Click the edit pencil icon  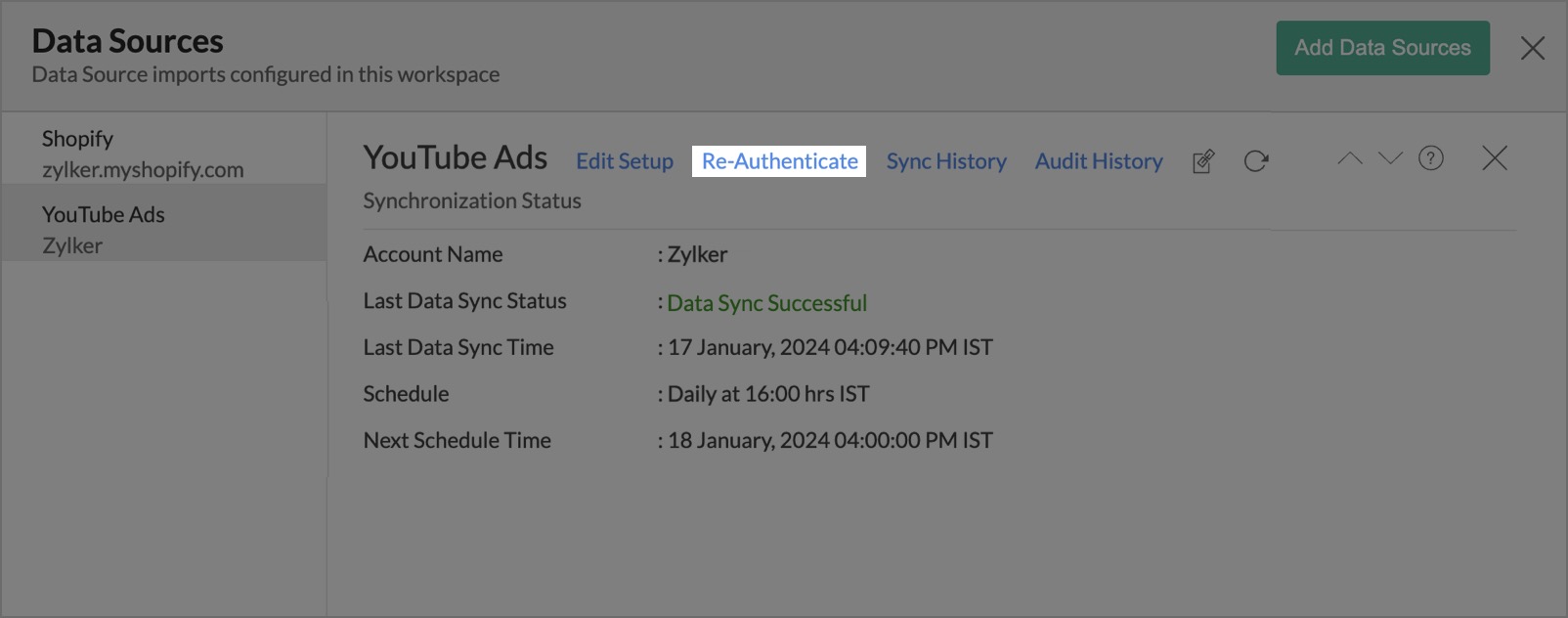click(x=1203, y=161)
